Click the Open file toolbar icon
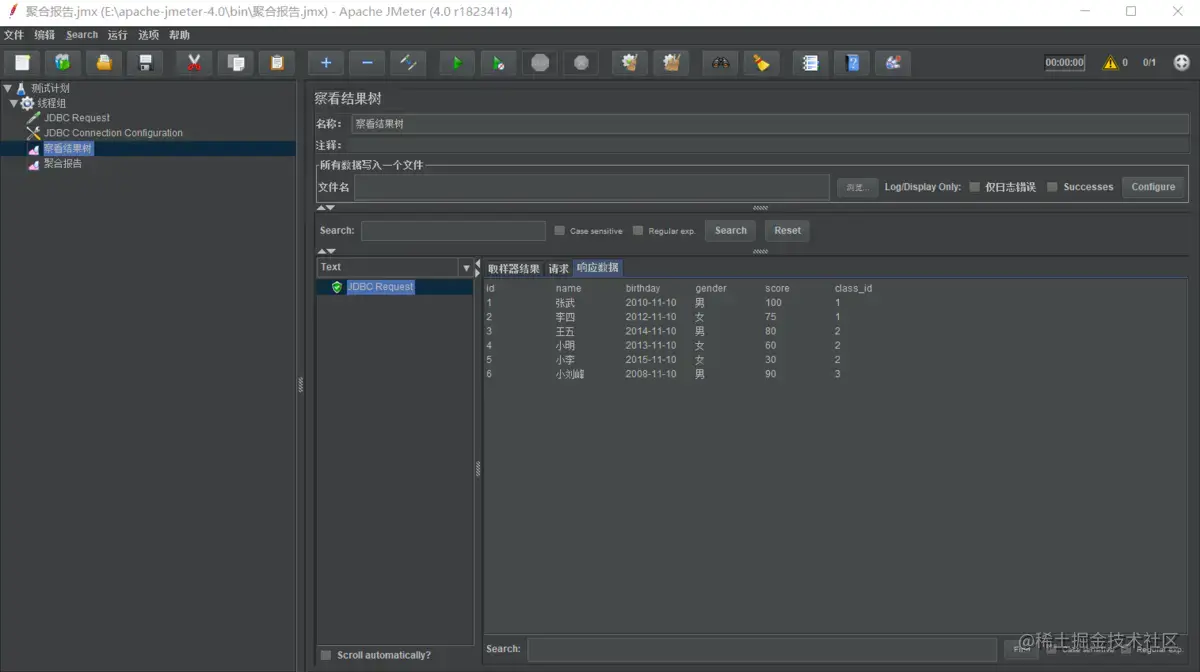The height and width of the screenshot is (672, 1200). coord(103,63)
